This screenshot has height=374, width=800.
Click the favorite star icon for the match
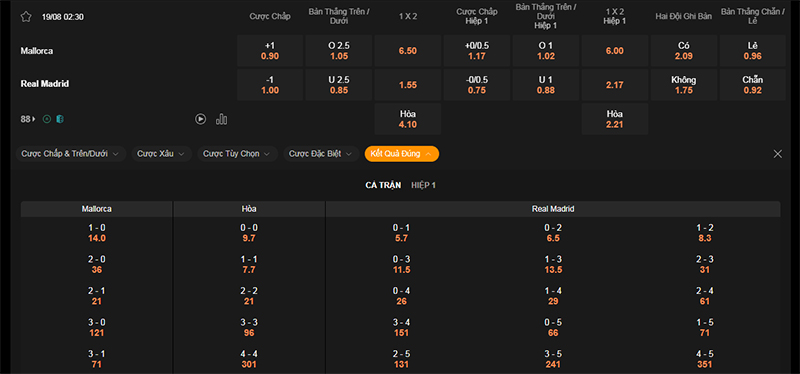[x=26, y=17]
